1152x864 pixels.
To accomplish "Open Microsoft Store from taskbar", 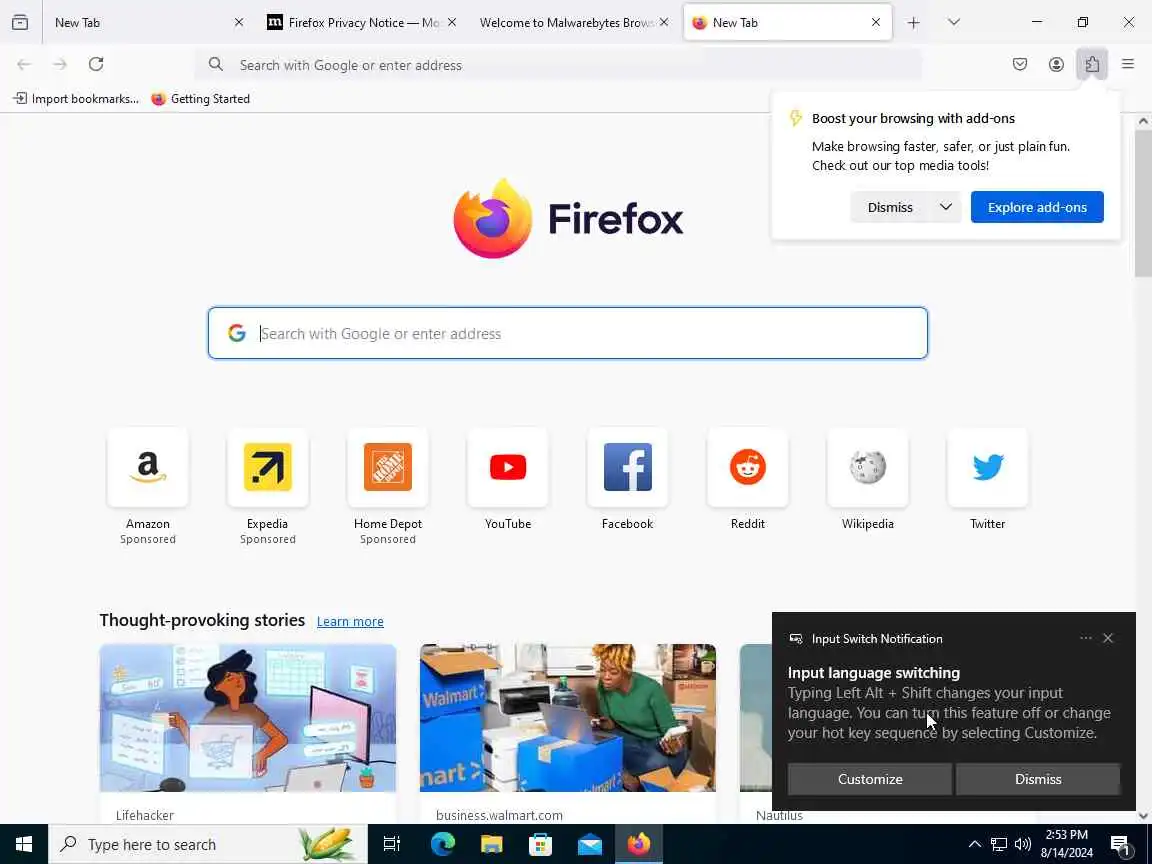I will [540, 844].
